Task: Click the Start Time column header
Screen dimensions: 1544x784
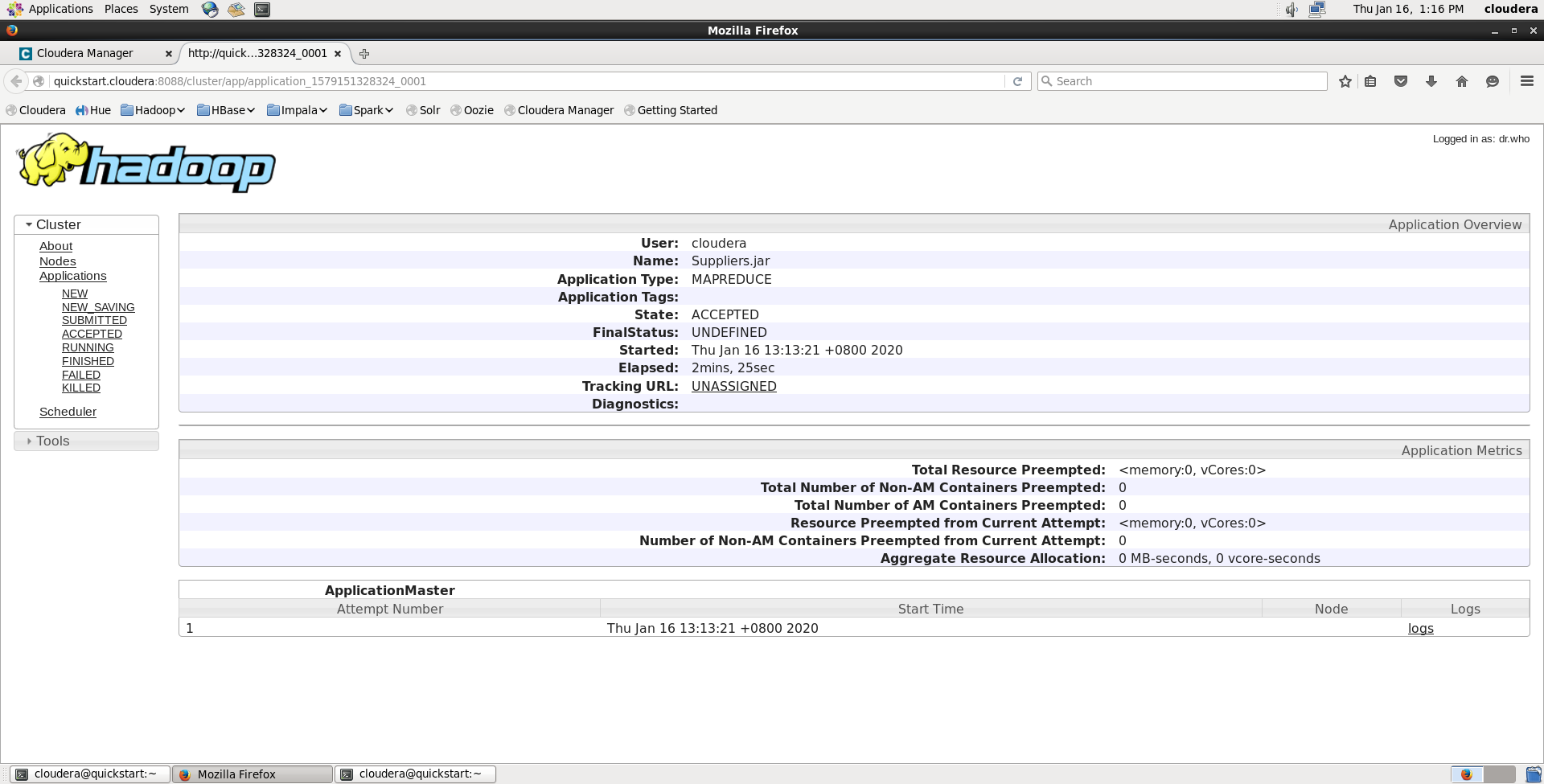Action: pyautogui.click(x=931, y=610)
